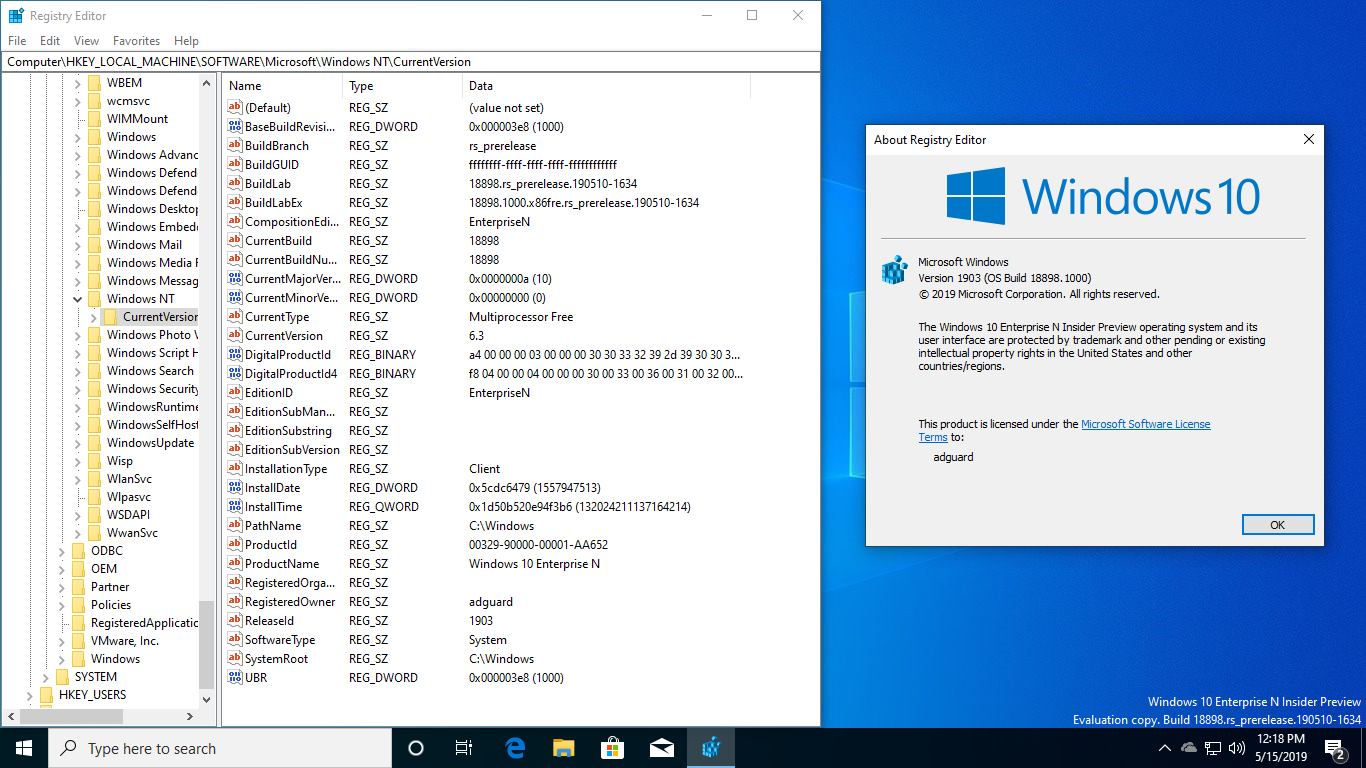
Task: Show hidden system tray icons chevron
Action: pos(1164,748)
